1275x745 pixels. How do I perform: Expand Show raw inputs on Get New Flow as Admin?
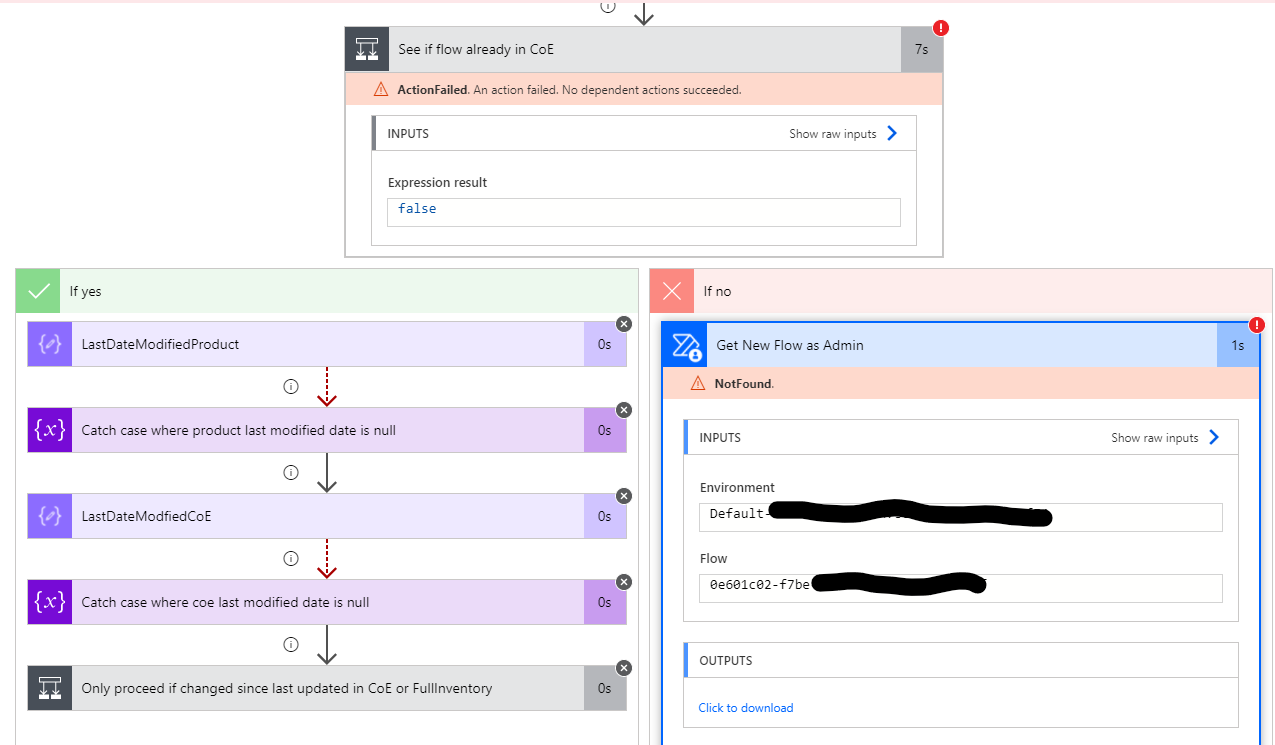click(x=1157, y=437)
